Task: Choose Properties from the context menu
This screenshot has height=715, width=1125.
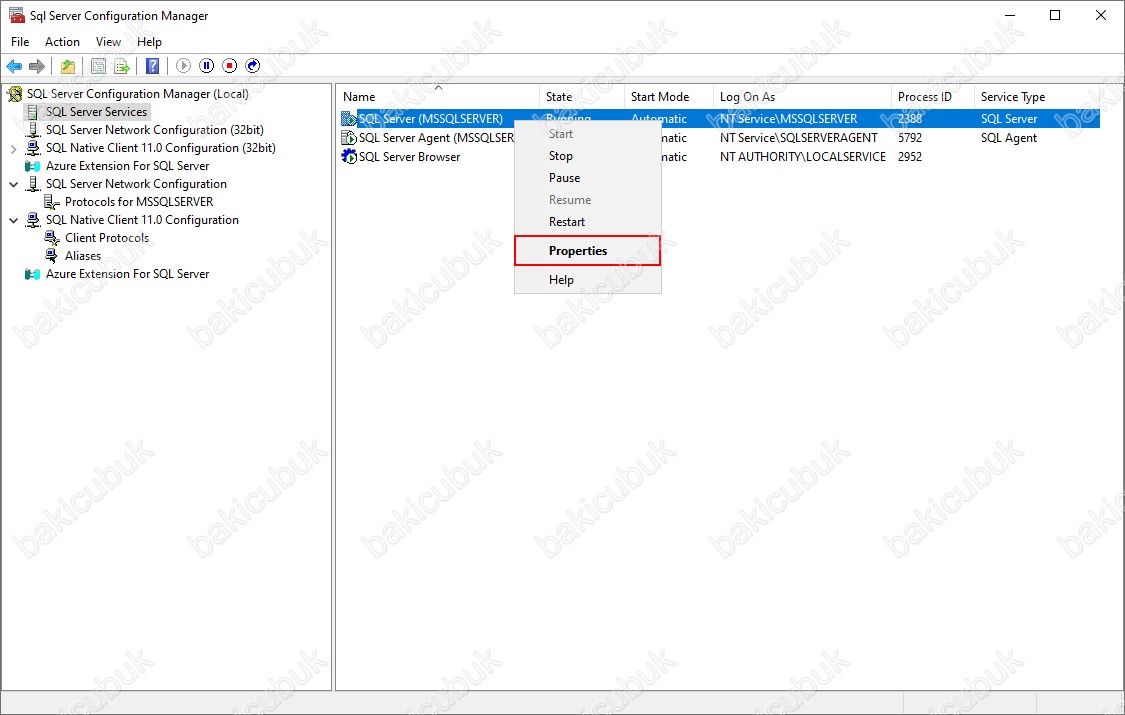Action: 578,251
